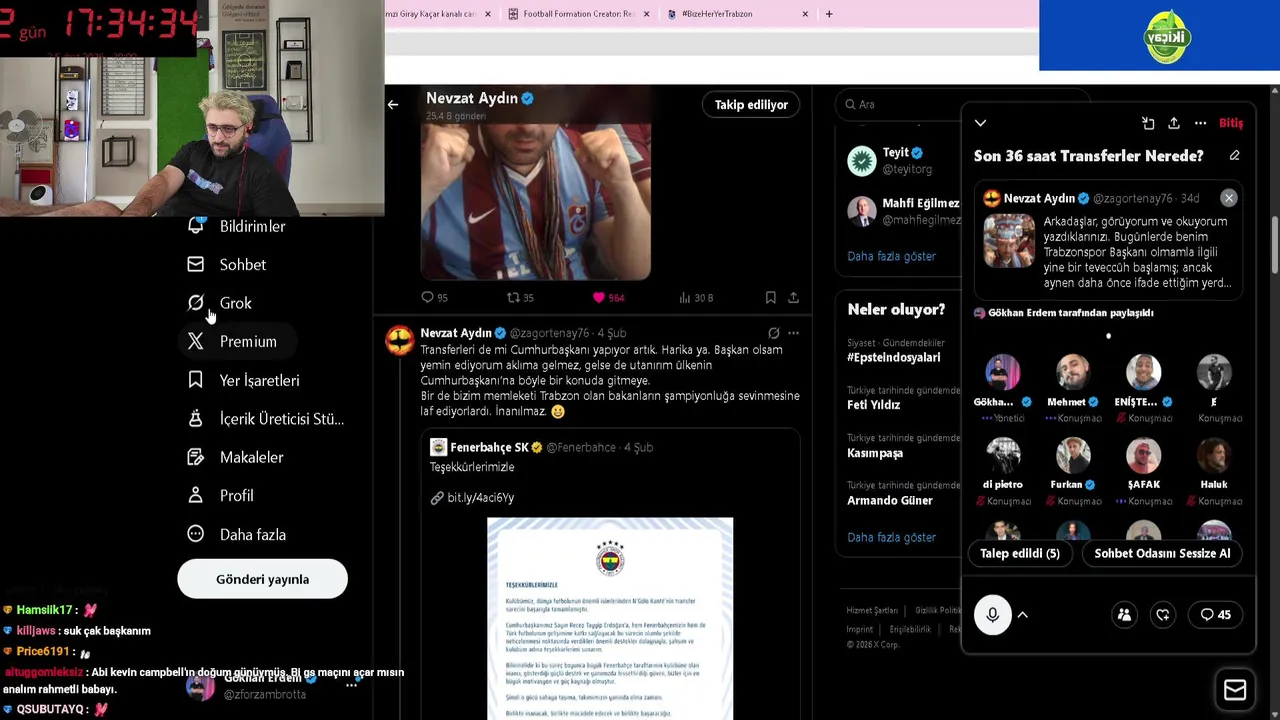Open Grok explain icon on the 4 Şub post
The width and height of the screenshot is (1280, 720).
(x=773, y=333)
